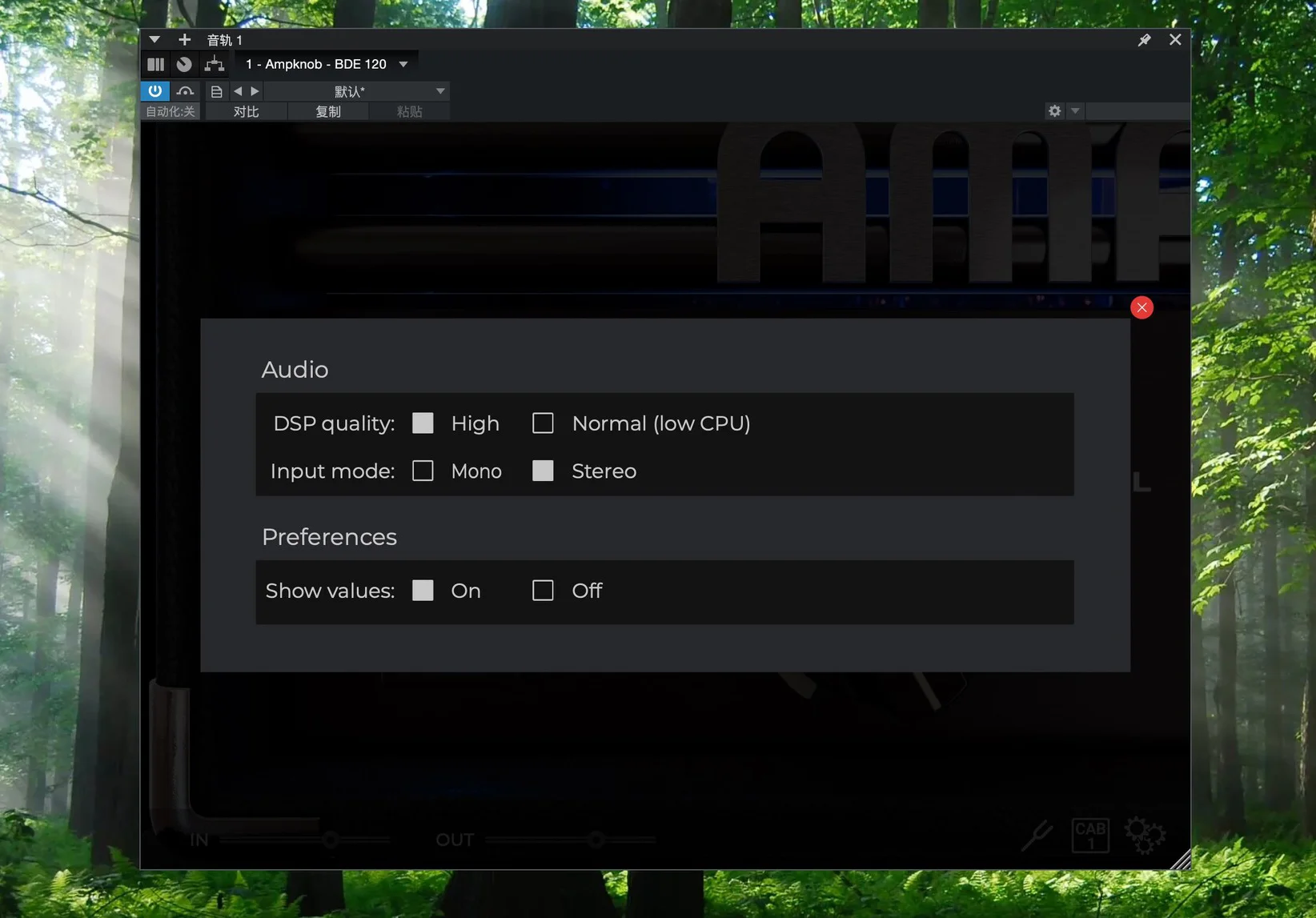Expand the arrow next to the gear icon
The height and width of the screenshot is (918, 1316).
click(1075, 111)
